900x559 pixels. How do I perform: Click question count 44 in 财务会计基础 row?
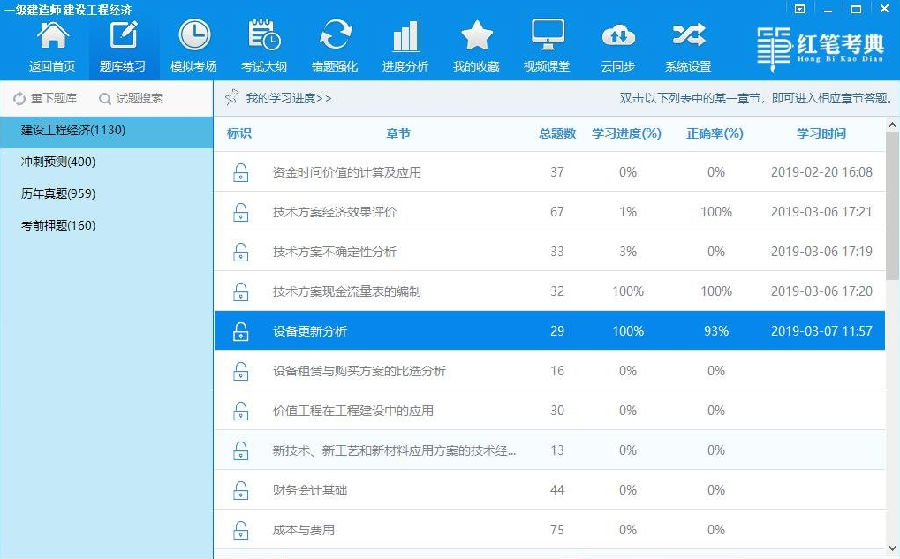pos(557,490)
